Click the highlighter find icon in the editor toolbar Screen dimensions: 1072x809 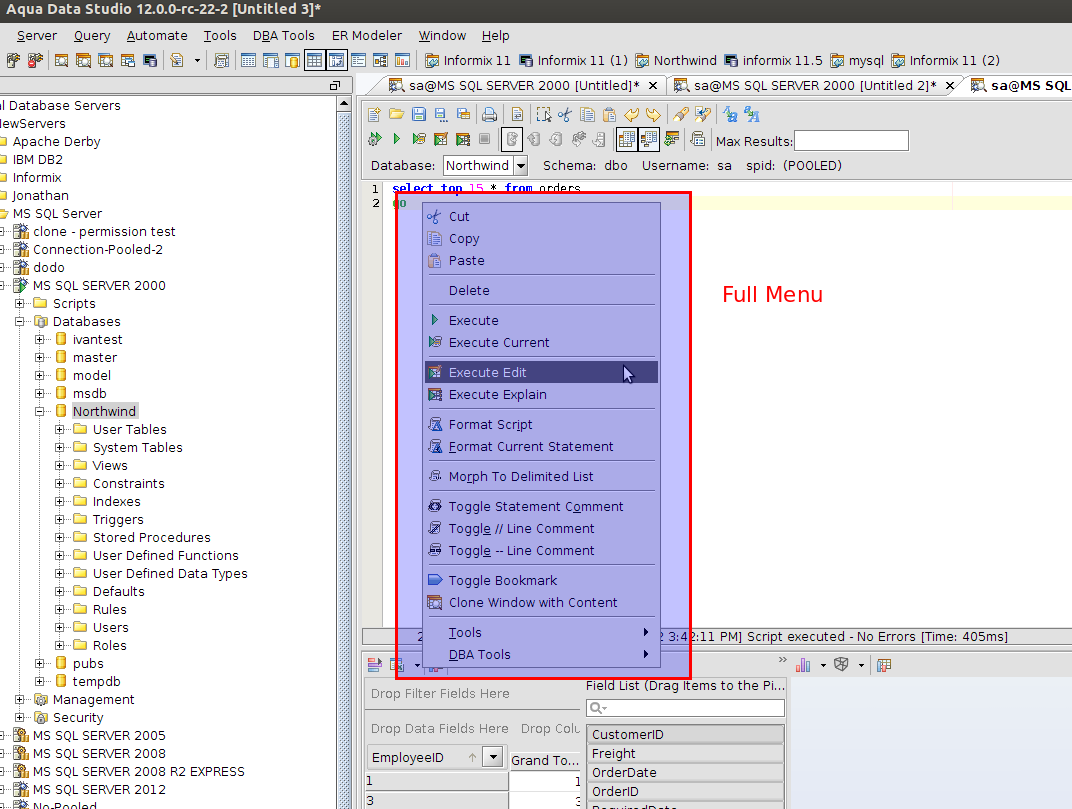click(x=681, y=114)
